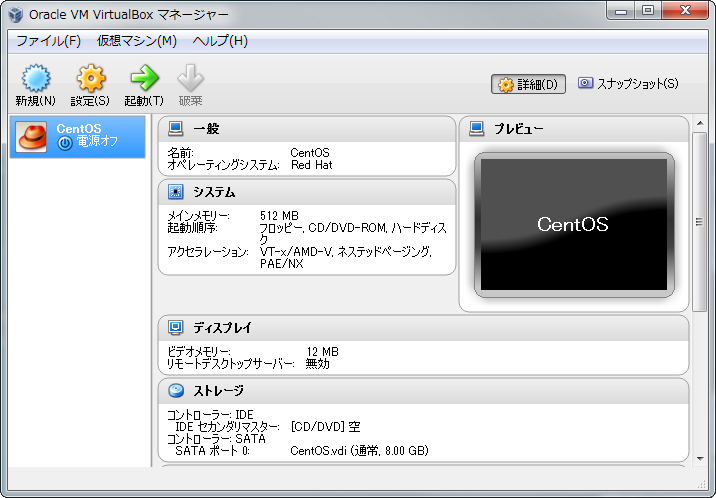716x498 pixels.
Task: Click the red hat CentOS icon
Action: 31,136
